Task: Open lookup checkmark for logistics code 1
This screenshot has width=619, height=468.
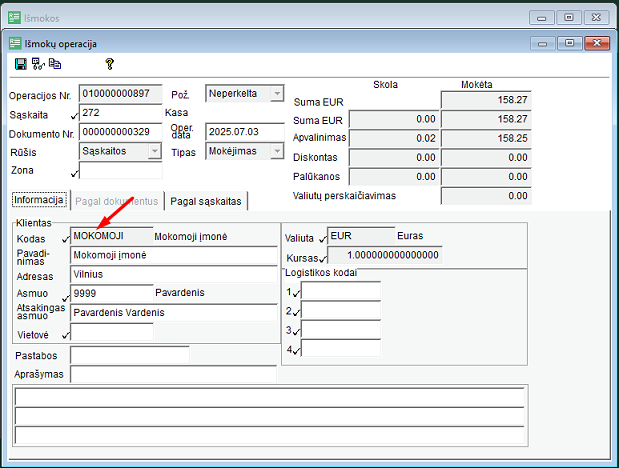Action: tap(296, 293)
